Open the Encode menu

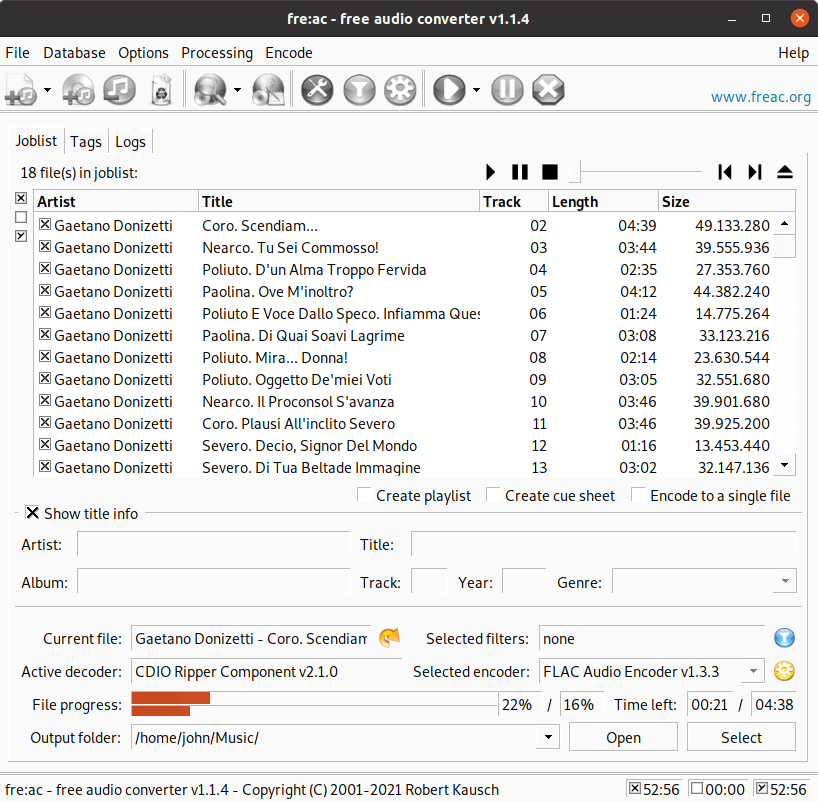click(x=289, y=53)
